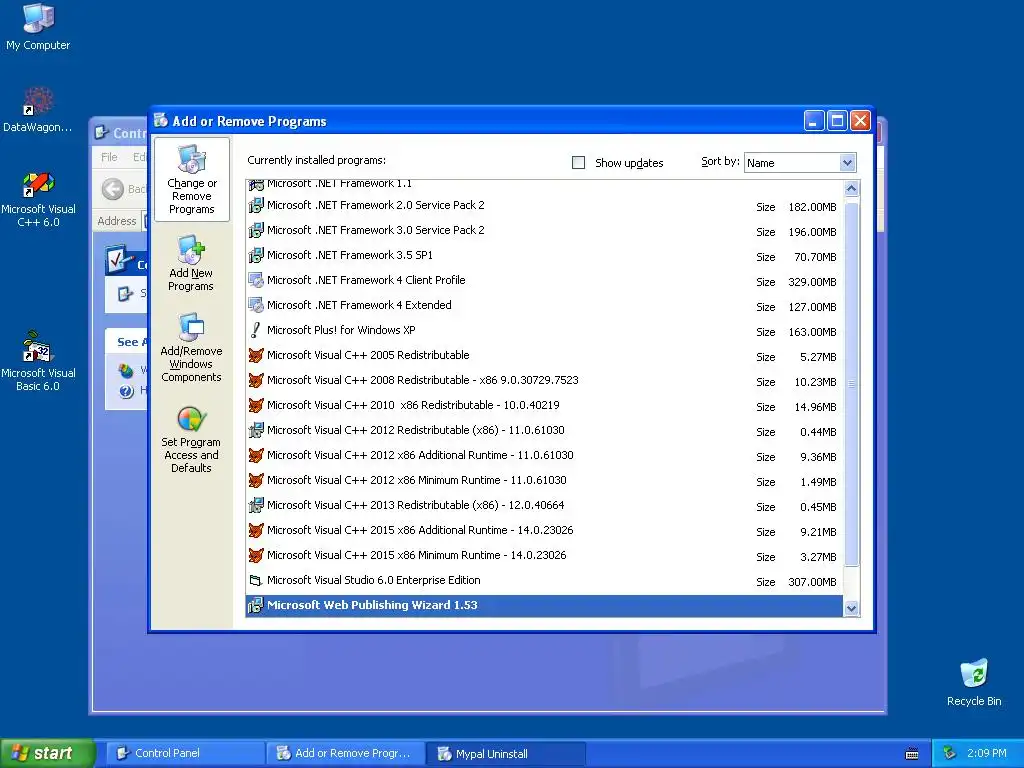Click the keyboard icon in the taskbar
The width and height of the screenshot is (1024, 768).
click(912, 754)
